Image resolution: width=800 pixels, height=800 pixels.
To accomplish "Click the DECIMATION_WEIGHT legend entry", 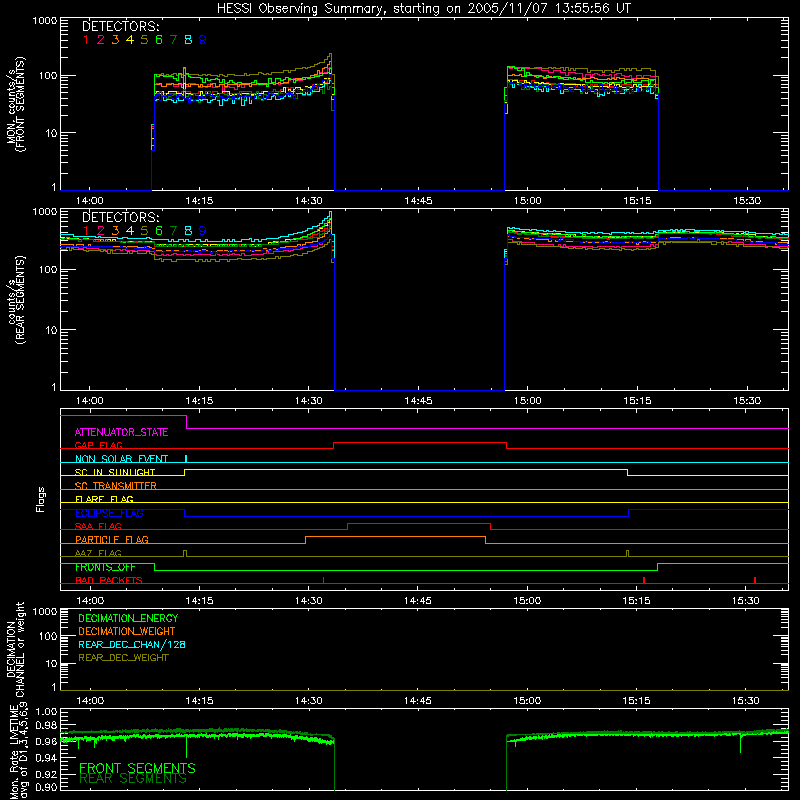I will (127, 631).
